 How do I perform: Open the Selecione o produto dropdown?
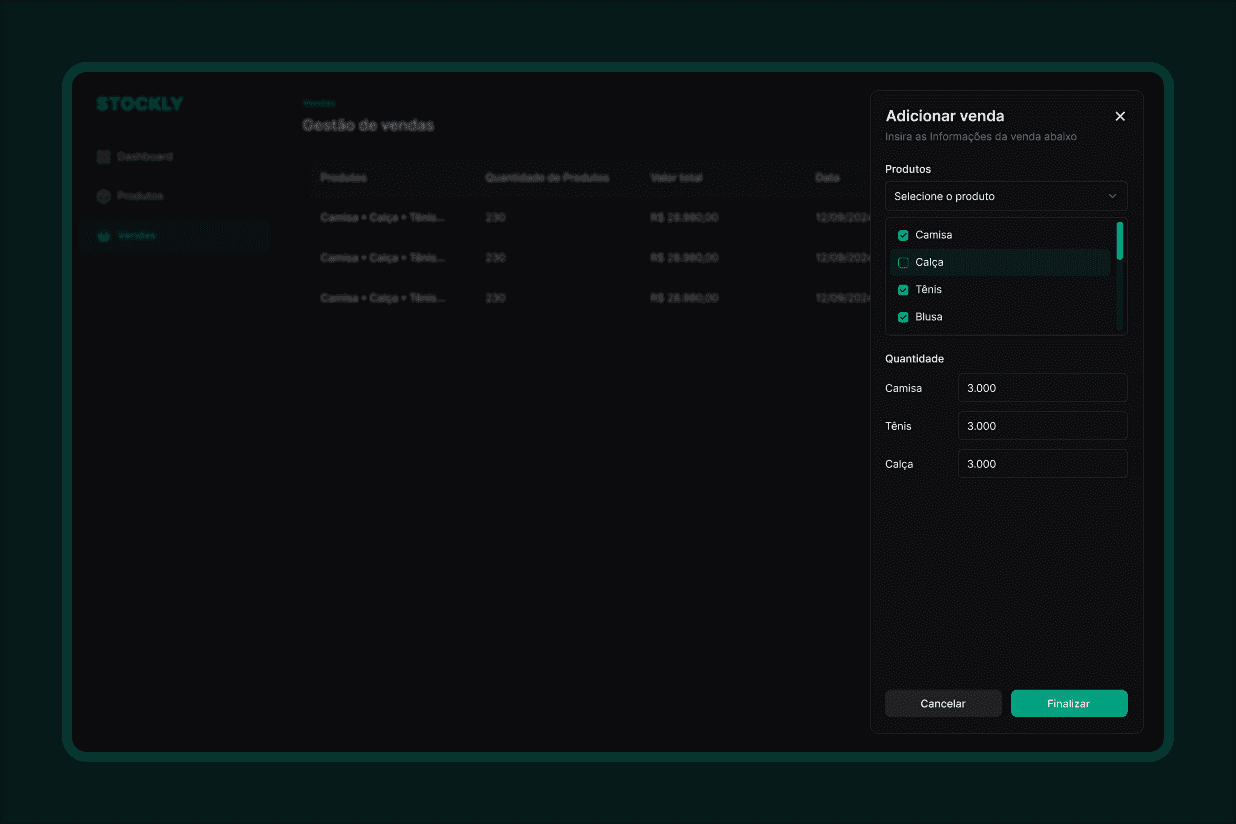1006,196
